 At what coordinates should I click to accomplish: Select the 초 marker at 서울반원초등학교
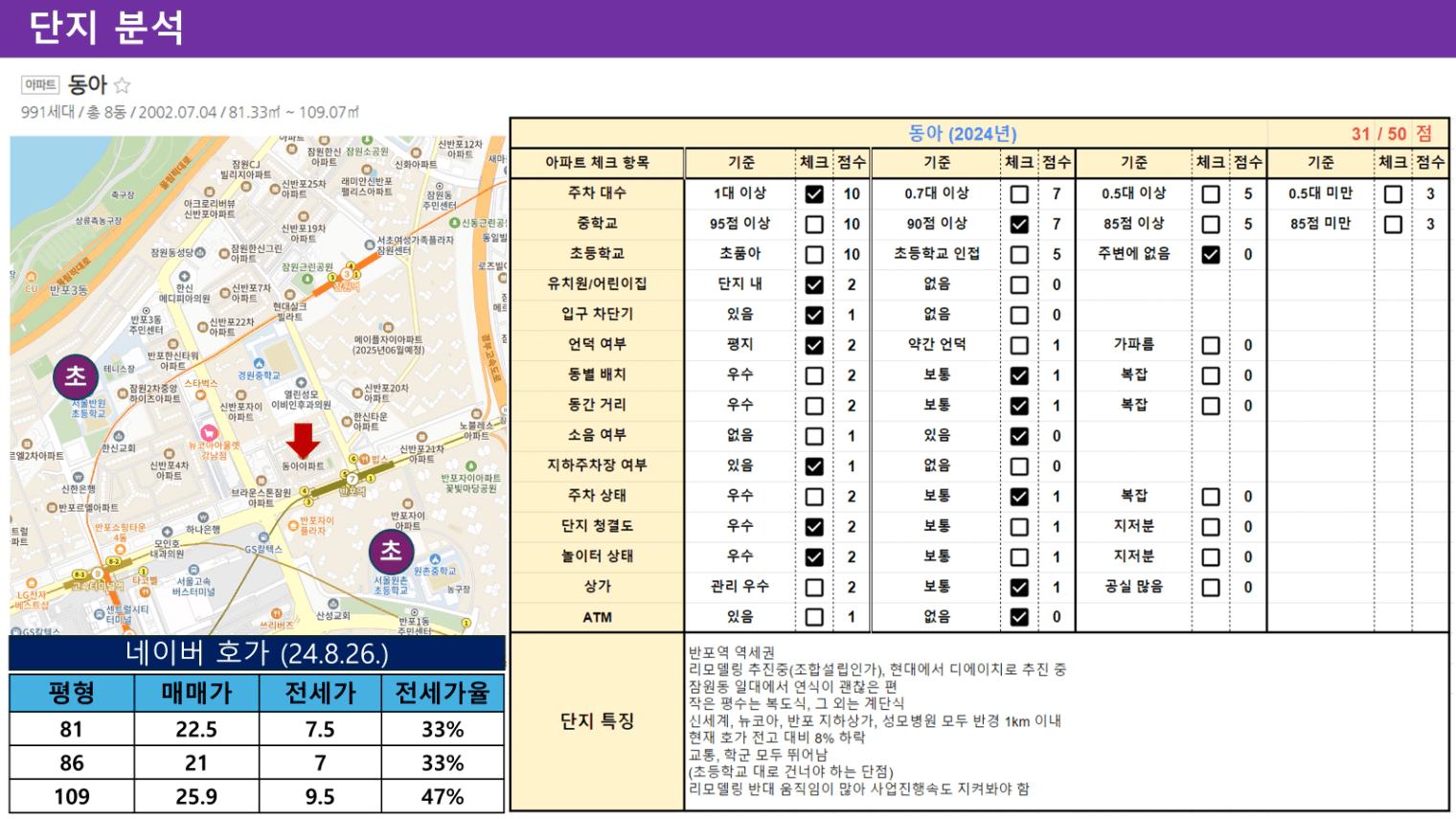pos(76,376)
